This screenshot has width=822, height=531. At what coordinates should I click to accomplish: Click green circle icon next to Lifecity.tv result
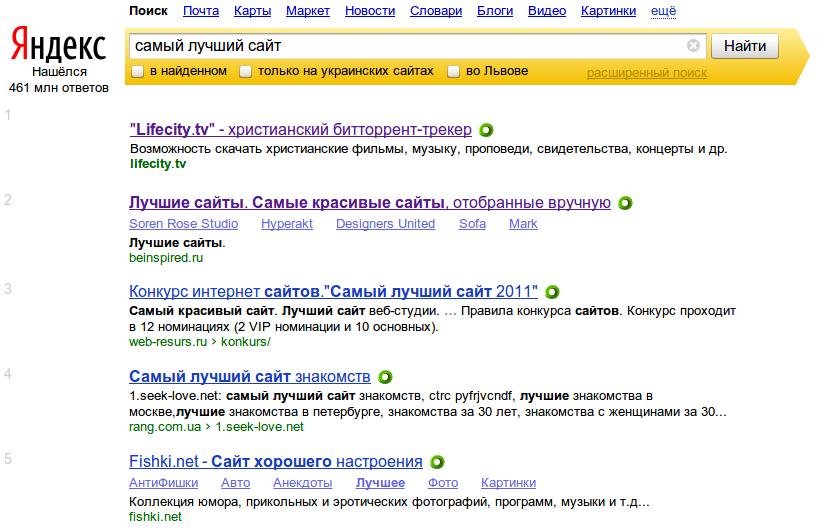pyautogui.click(x=486, y=130)
